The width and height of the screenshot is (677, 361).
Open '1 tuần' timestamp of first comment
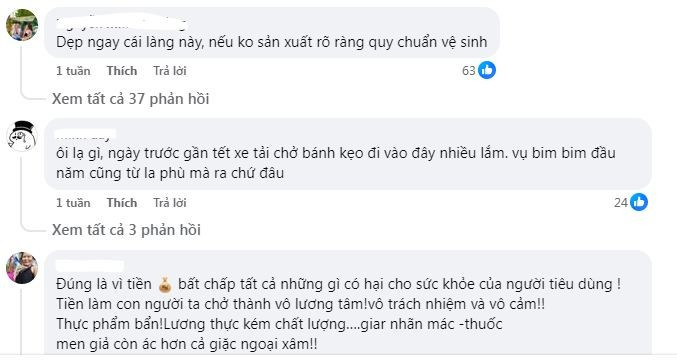[x=73, y=71]
